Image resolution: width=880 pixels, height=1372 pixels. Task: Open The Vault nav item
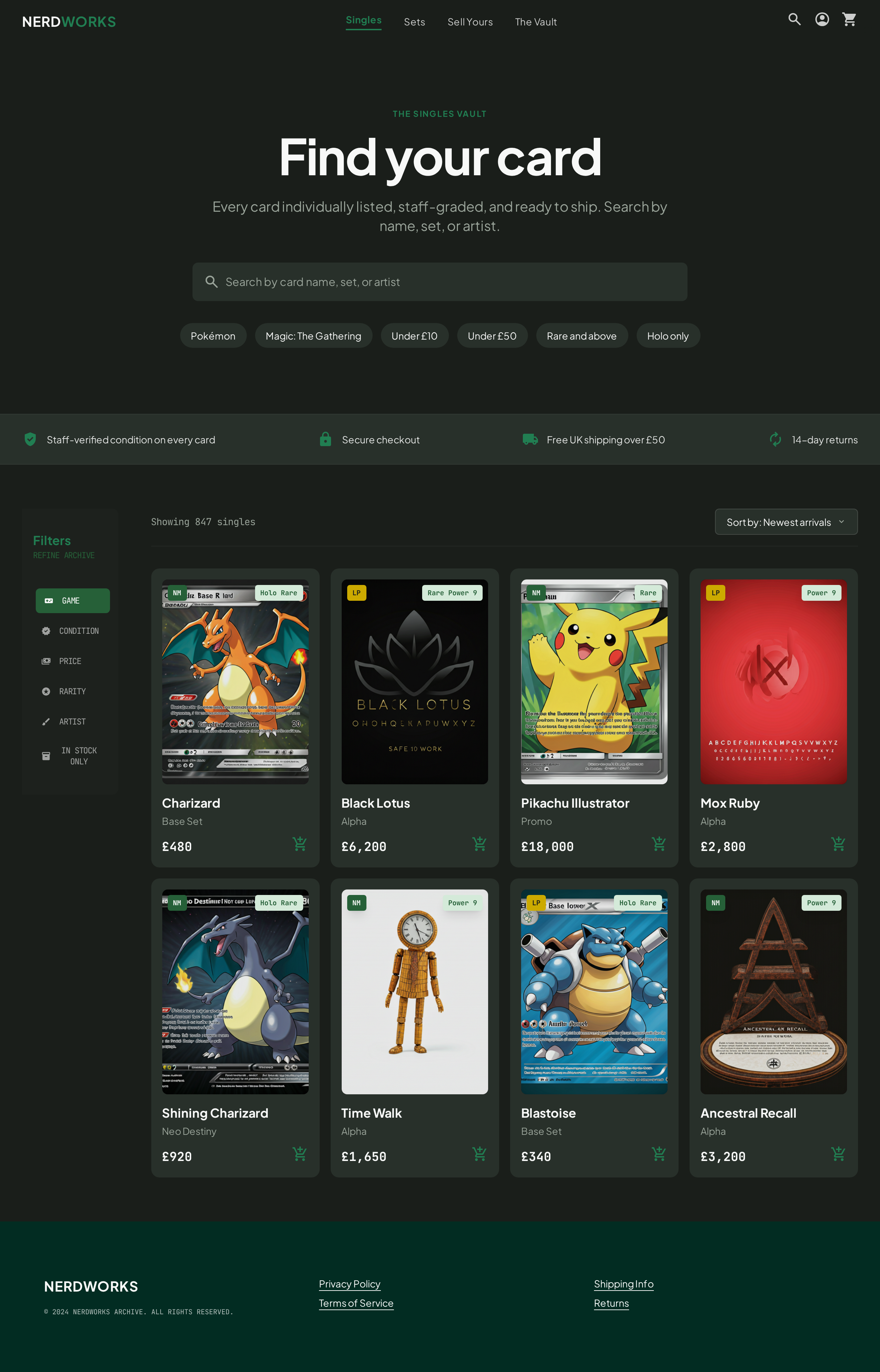click(536, 22)
